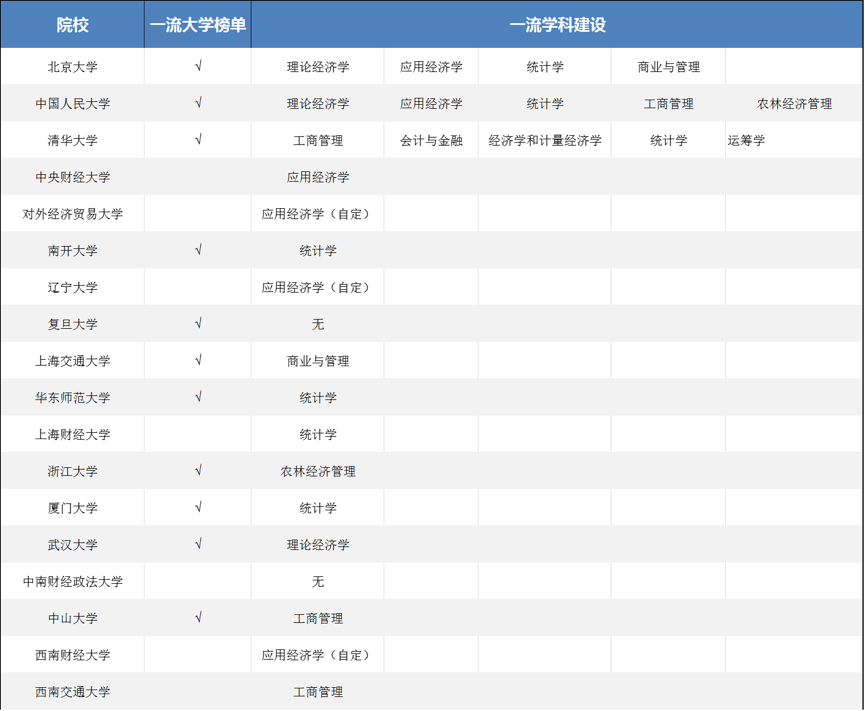Click 工商管理 in 清华大学 row
The width and height of the screenshot is (865, 711).
point(318,140)
